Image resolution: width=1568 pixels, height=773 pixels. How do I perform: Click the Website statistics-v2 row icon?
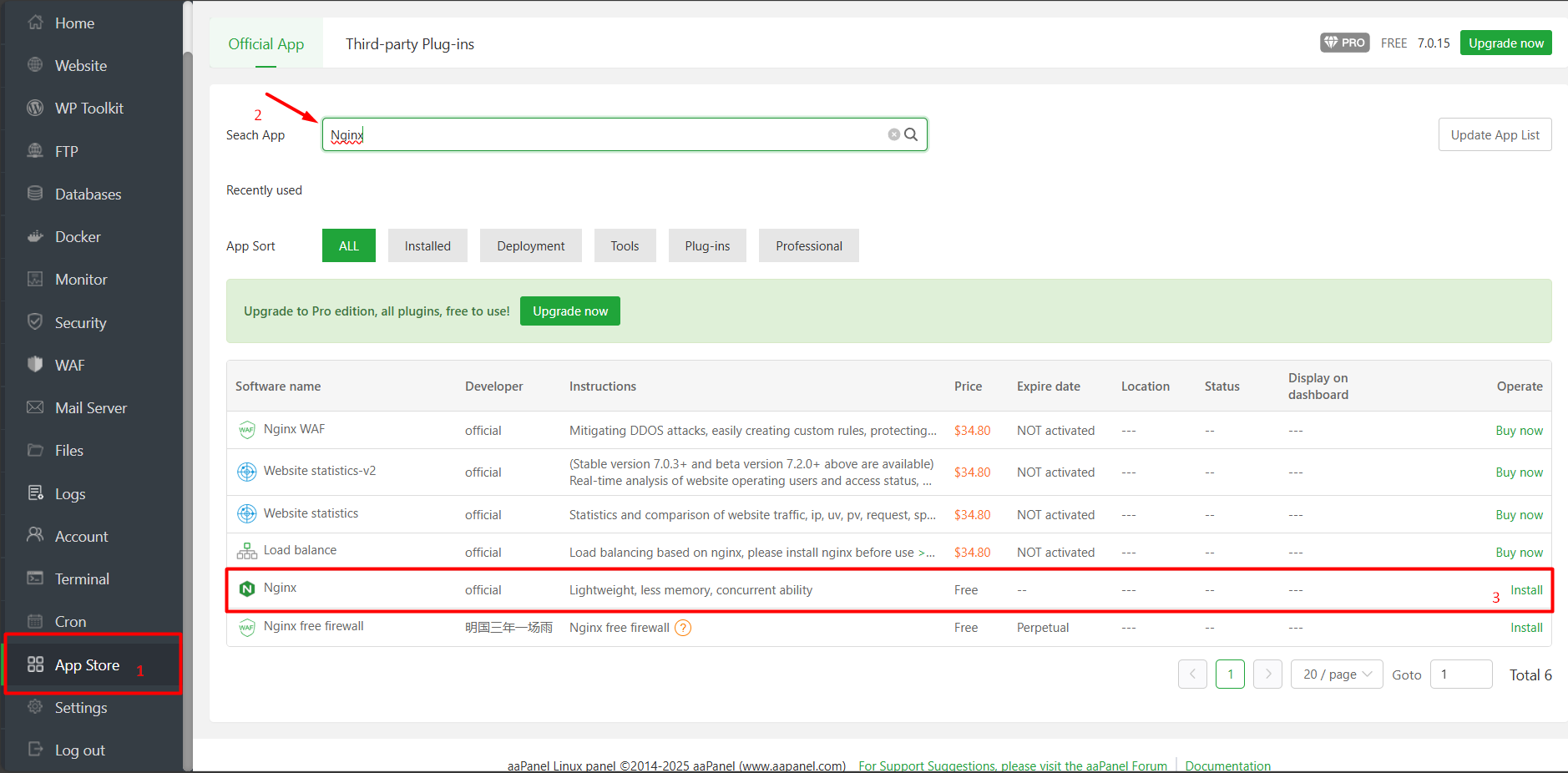click(247, 472)
